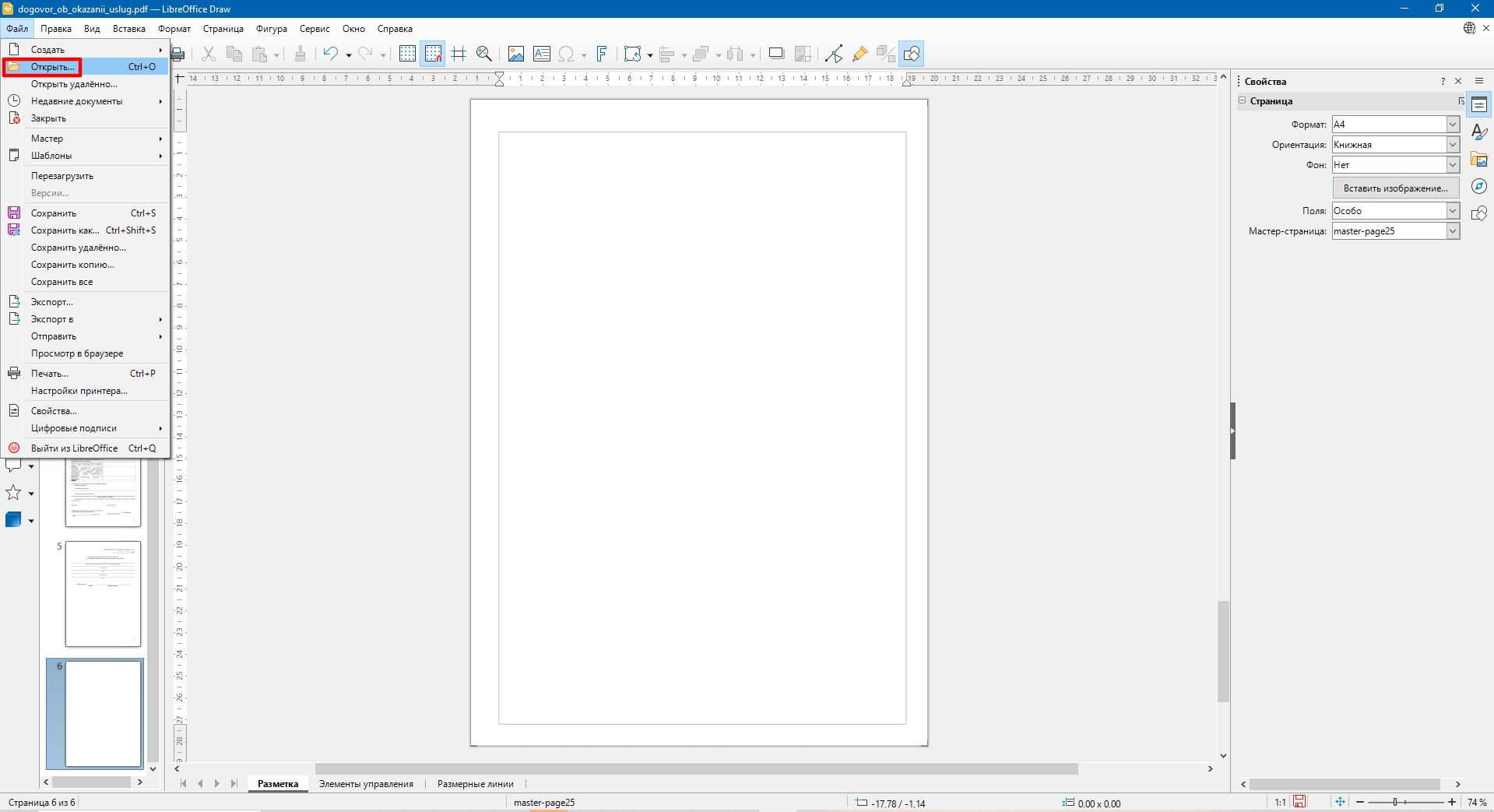Toggle Point Edit Mode icon
This screenshot has height=812, width=1494.
(x=834, y=54)
